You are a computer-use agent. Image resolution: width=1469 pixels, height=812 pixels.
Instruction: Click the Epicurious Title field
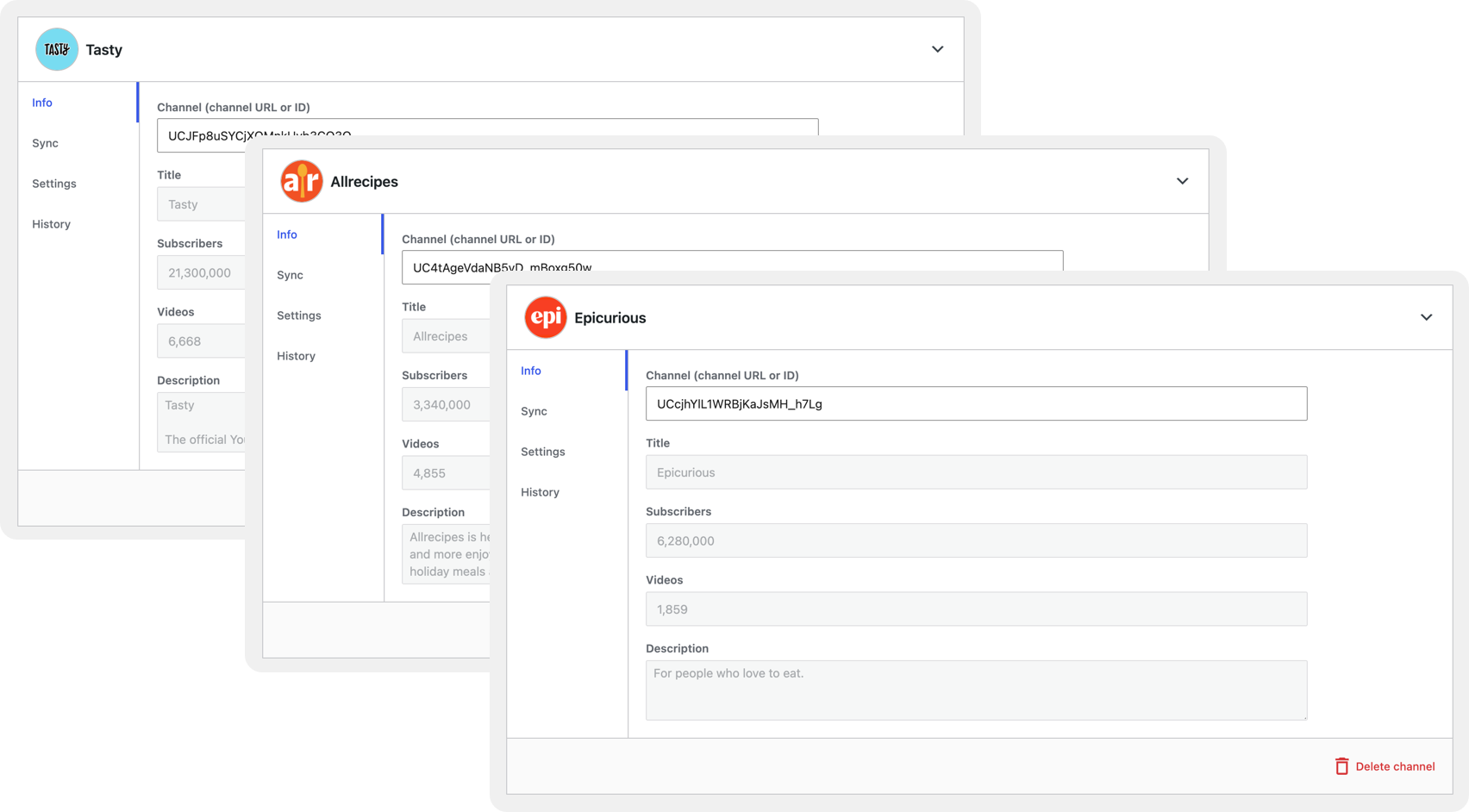coord(976,472)
